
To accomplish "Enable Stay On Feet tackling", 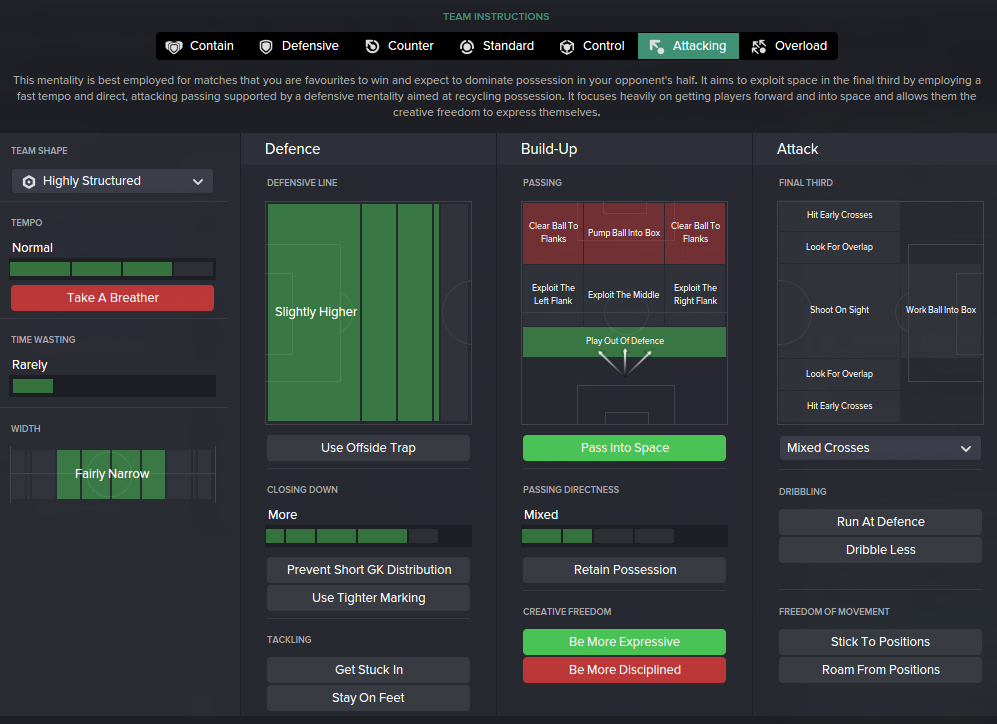I will pyautogui.click(x=368, y=697).
